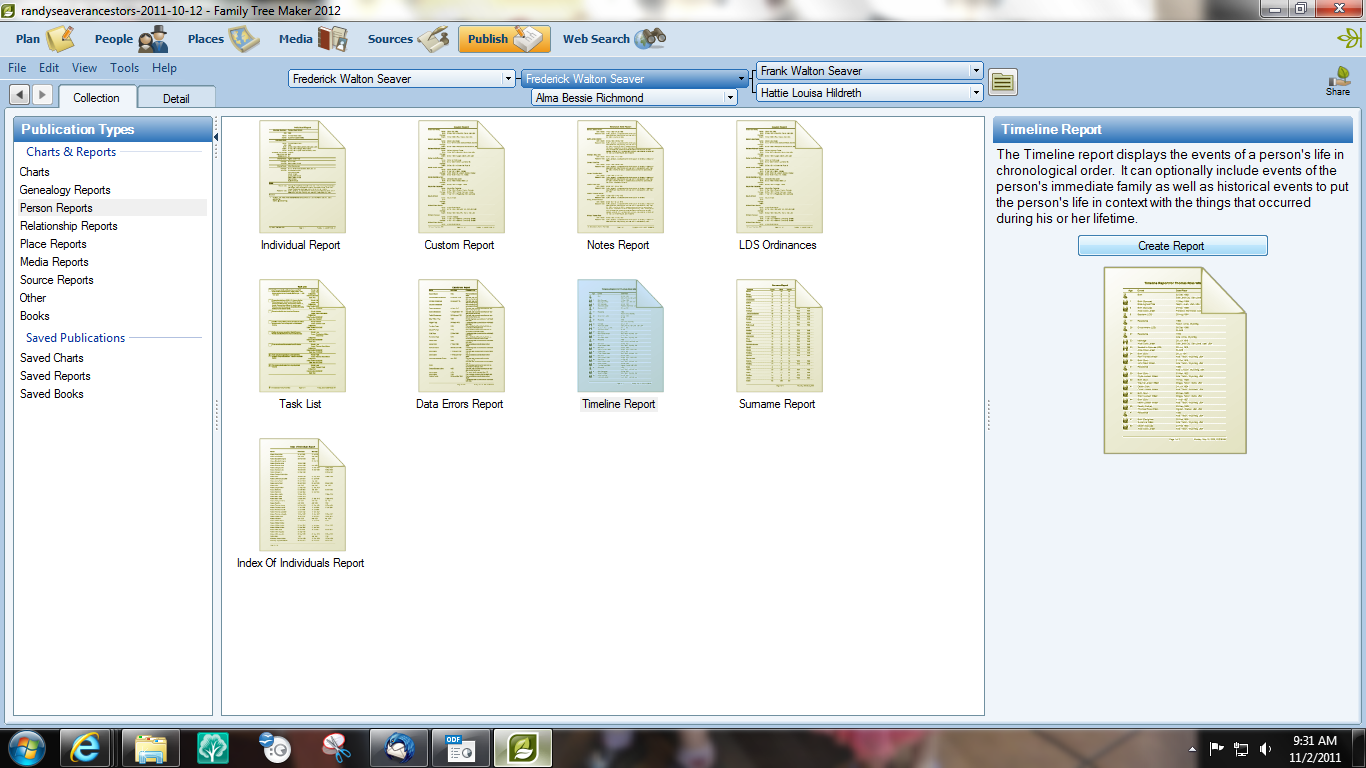Open the Media workspace
Screen dimensions: 1366x768
pyautogui.click(x=313, y=39)
